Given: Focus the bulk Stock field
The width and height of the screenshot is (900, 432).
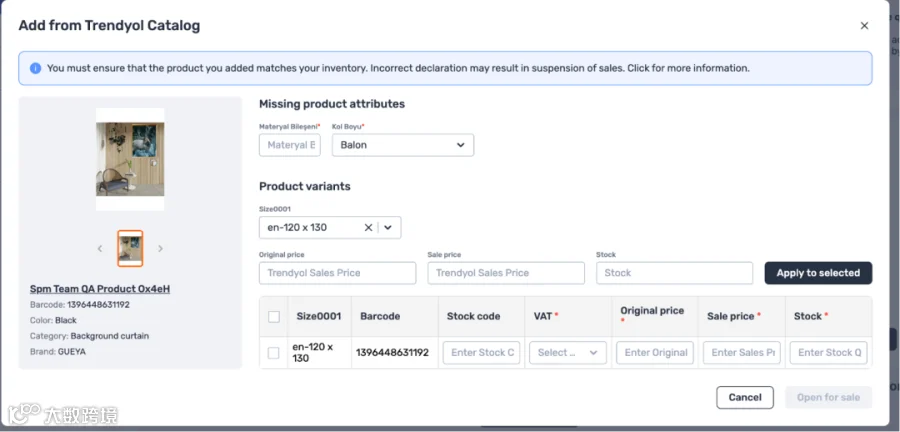Looking at the screenshot, I should (674, 273).
